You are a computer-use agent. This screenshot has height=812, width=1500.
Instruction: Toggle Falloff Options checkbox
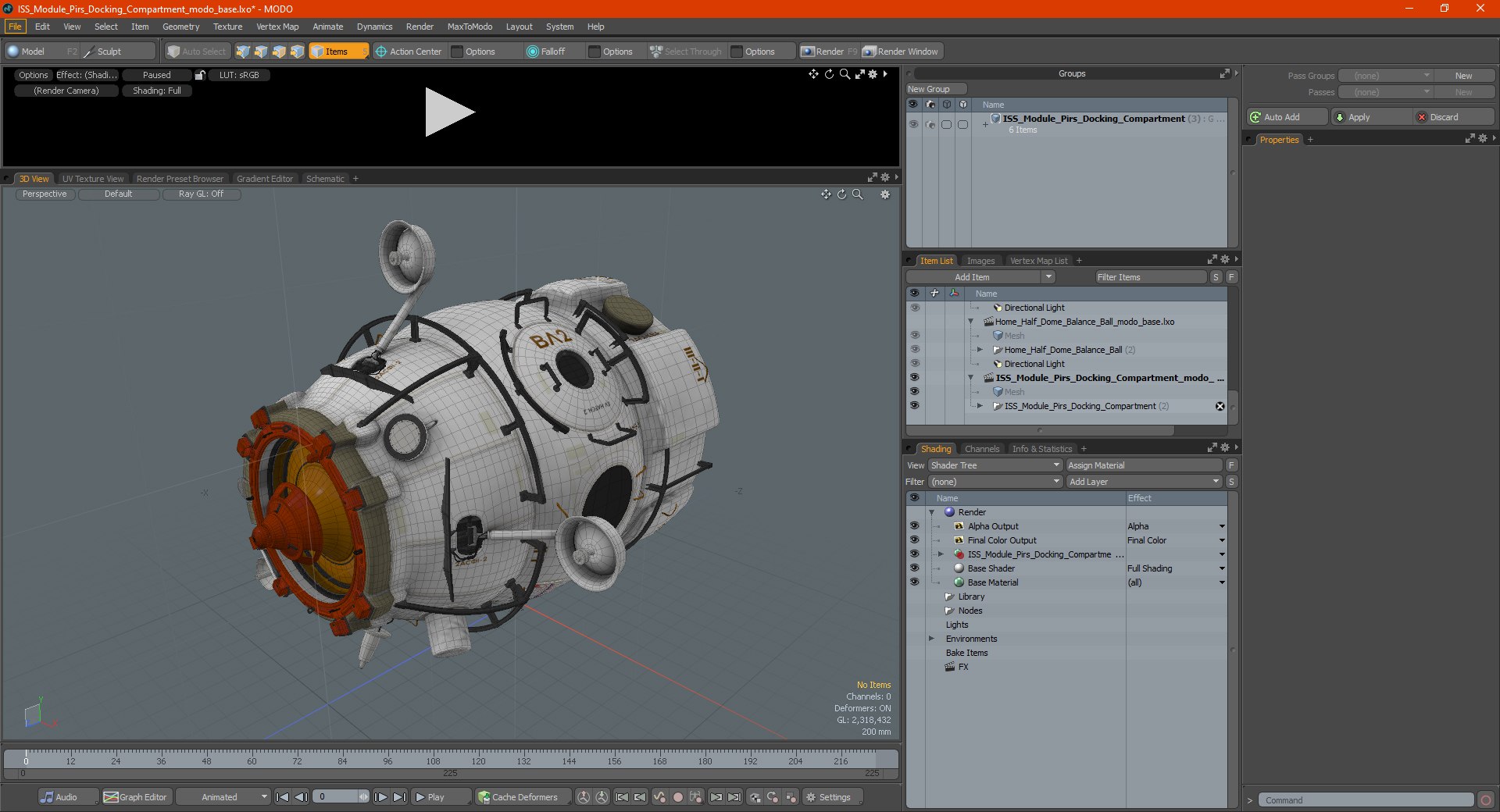click(595, 52)
